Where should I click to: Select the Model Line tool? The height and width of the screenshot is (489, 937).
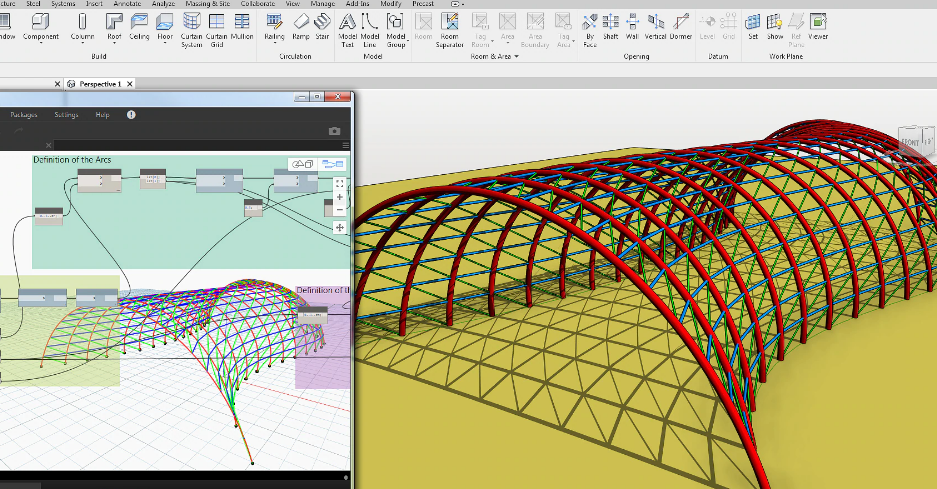[x=370, y=31]
